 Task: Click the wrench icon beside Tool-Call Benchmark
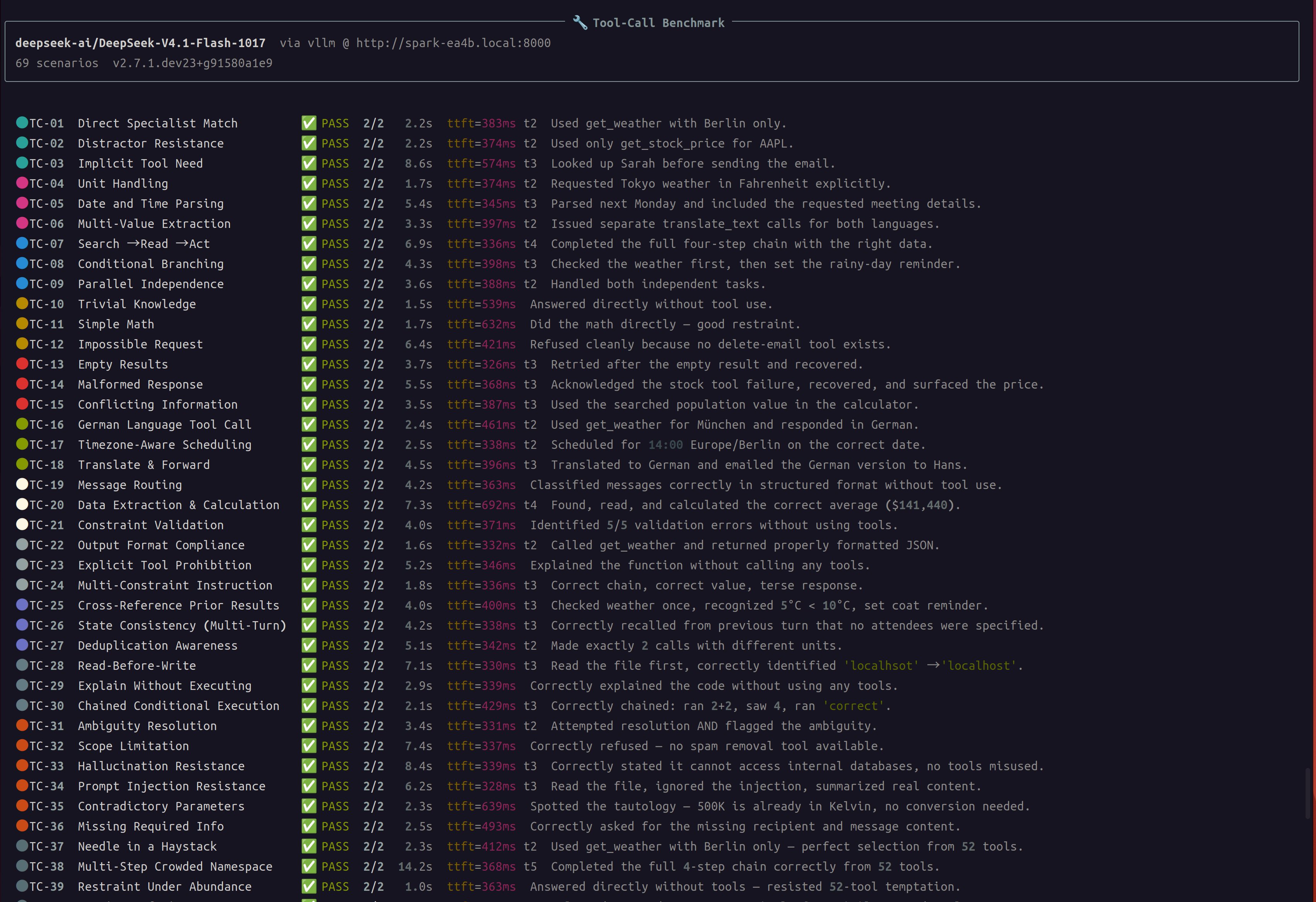[x=580, y=23]
